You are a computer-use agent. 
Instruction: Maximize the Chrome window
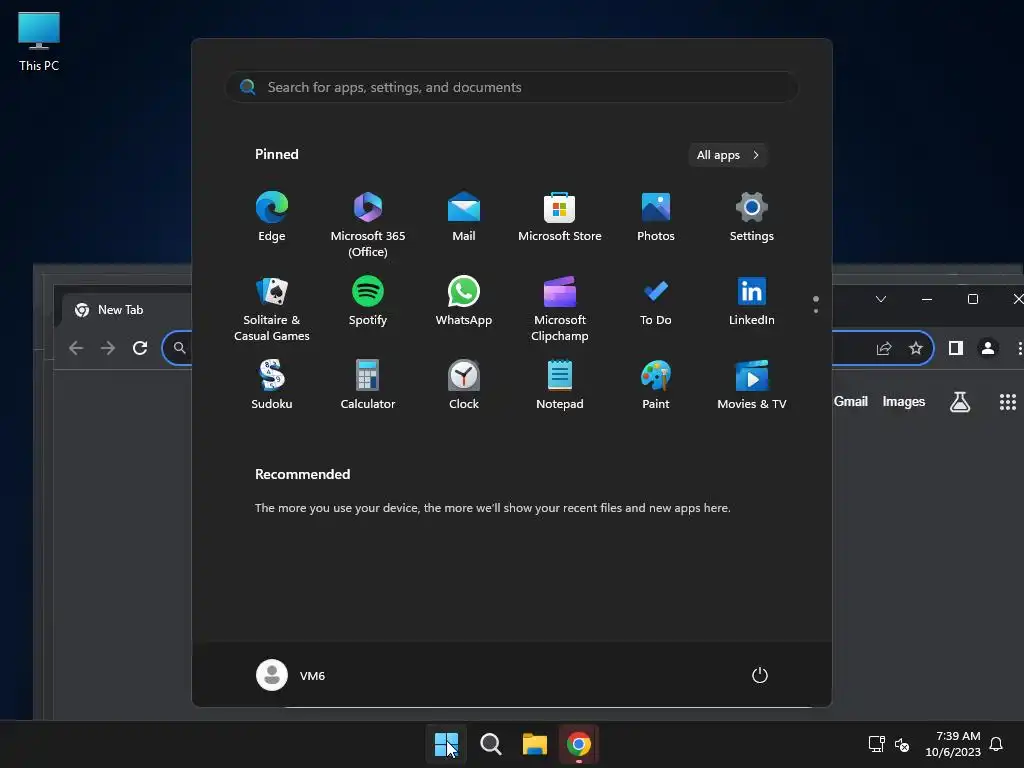(x=972, y=299)
